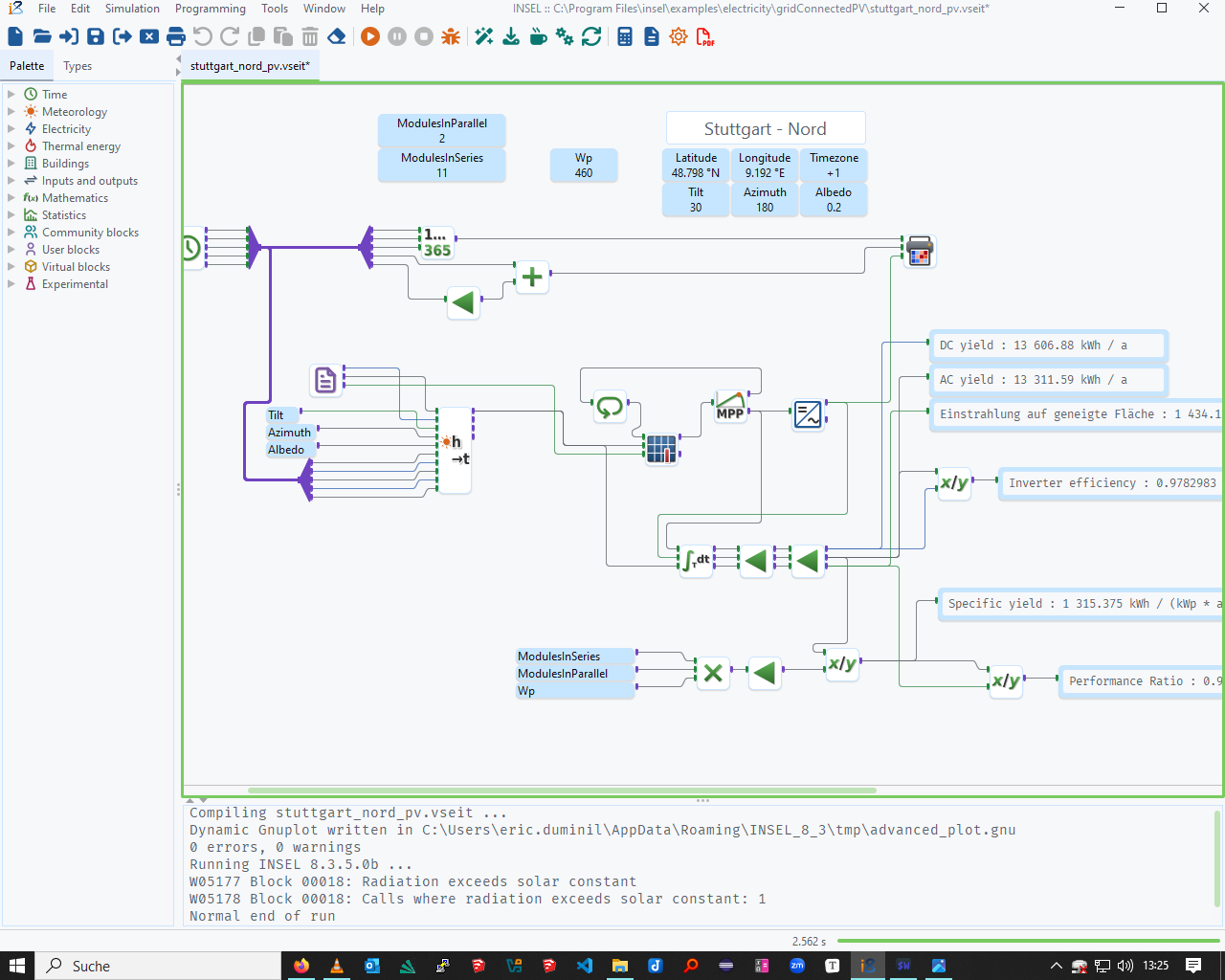Click the eraser icon in the toolbar
The width and height of the screenshot is (1225, 980).
[x=337, y=37]
